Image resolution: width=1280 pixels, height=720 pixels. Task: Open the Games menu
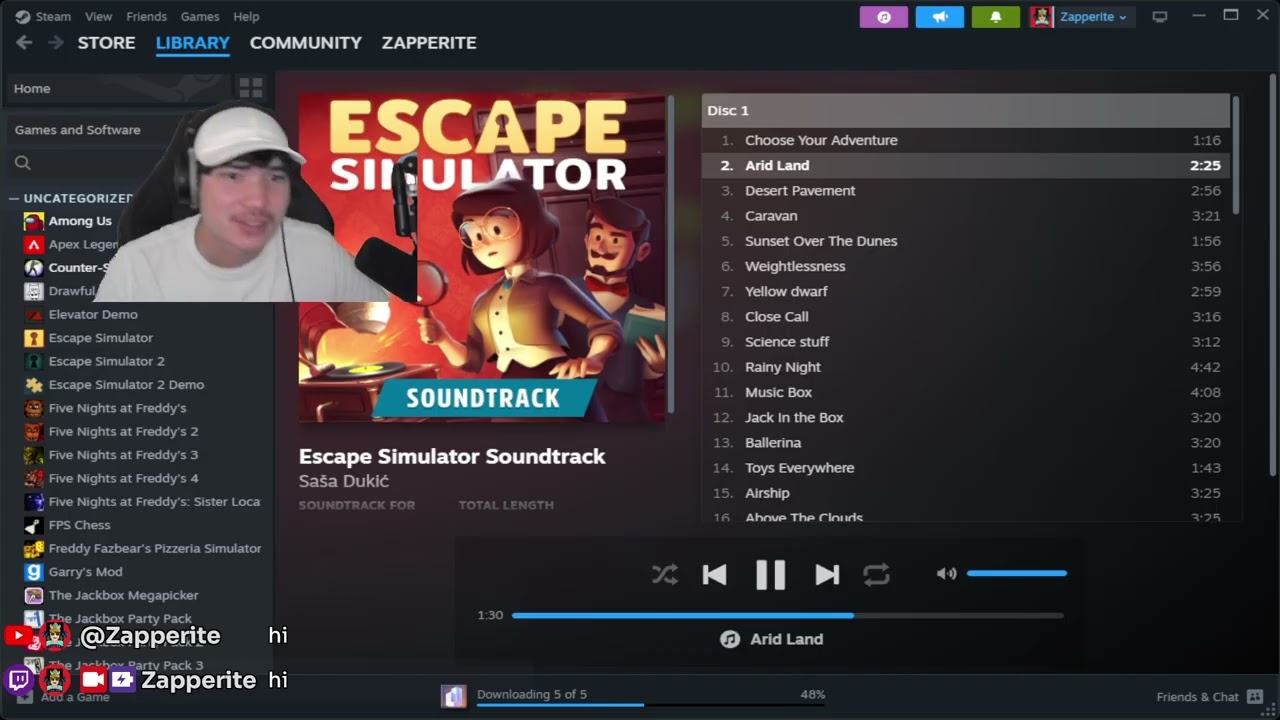coord(200,16)
